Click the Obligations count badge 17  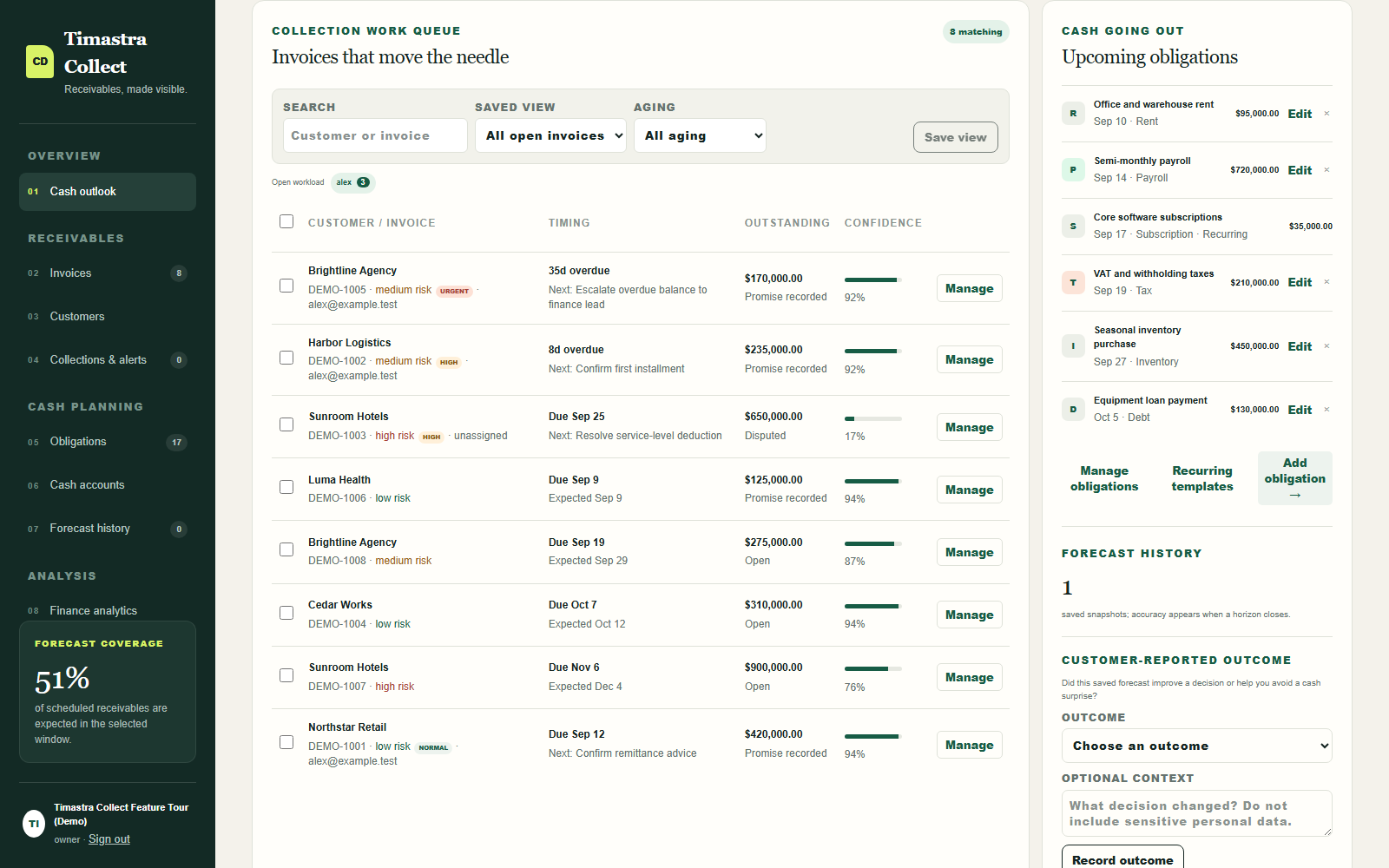point(177,443)
